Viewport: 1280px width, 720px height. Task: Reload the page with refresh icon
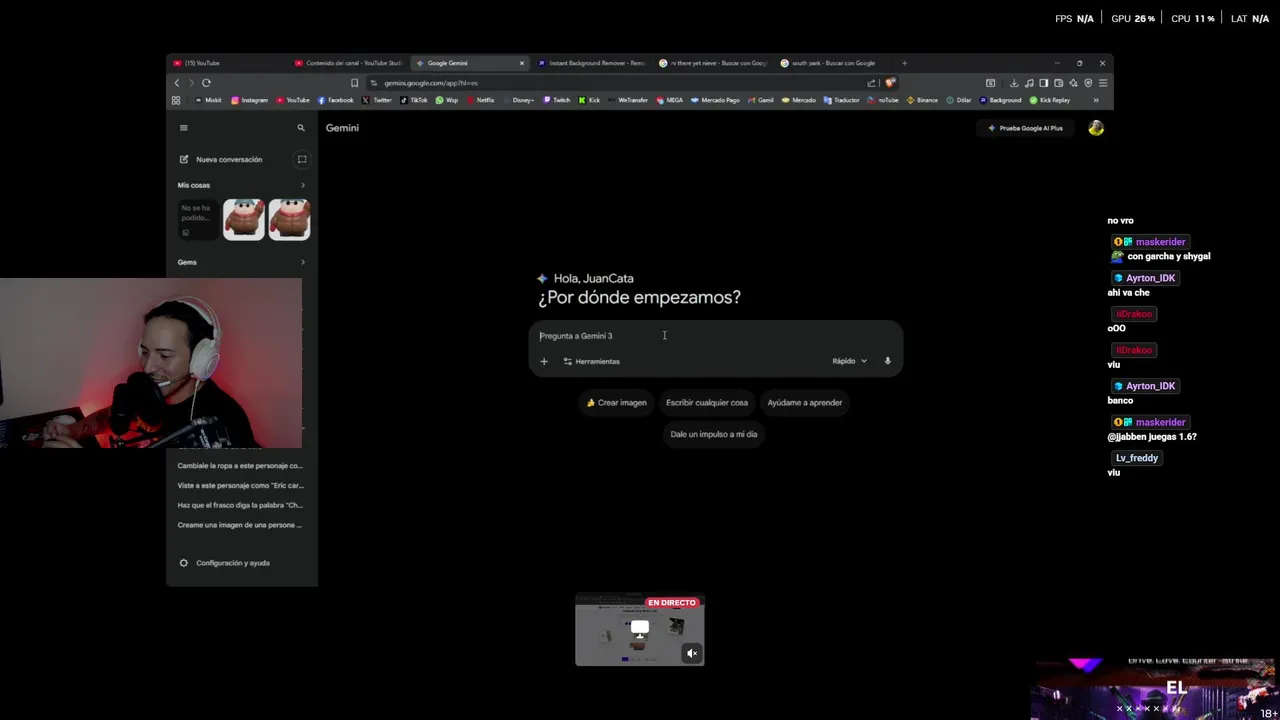coord(206,83)
